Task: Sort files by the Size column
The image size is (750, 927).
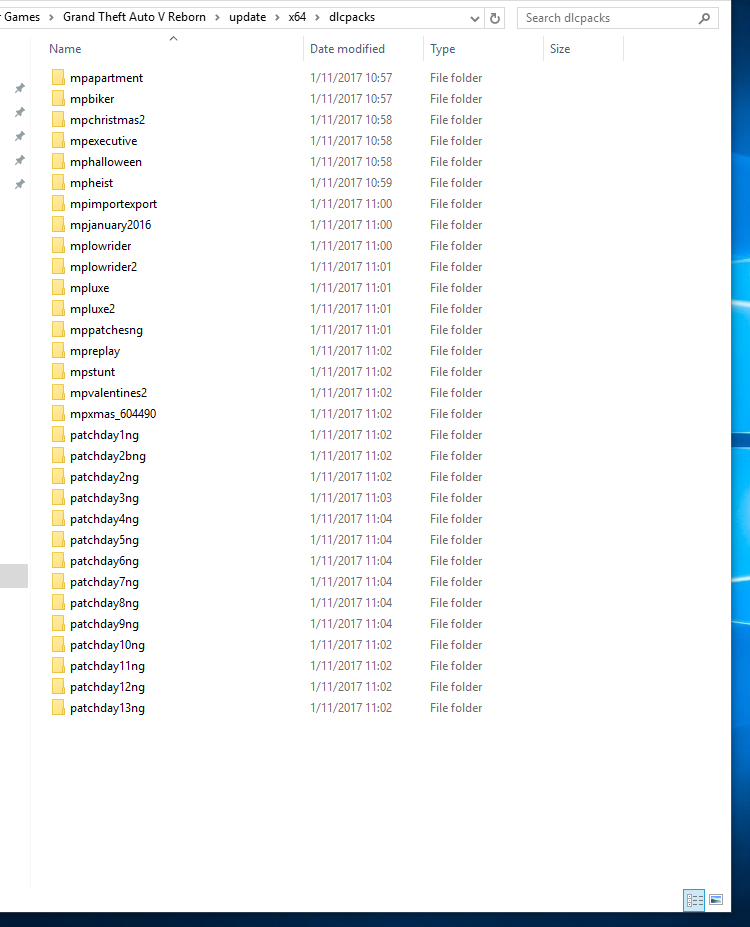Action: tap(560, 49)
